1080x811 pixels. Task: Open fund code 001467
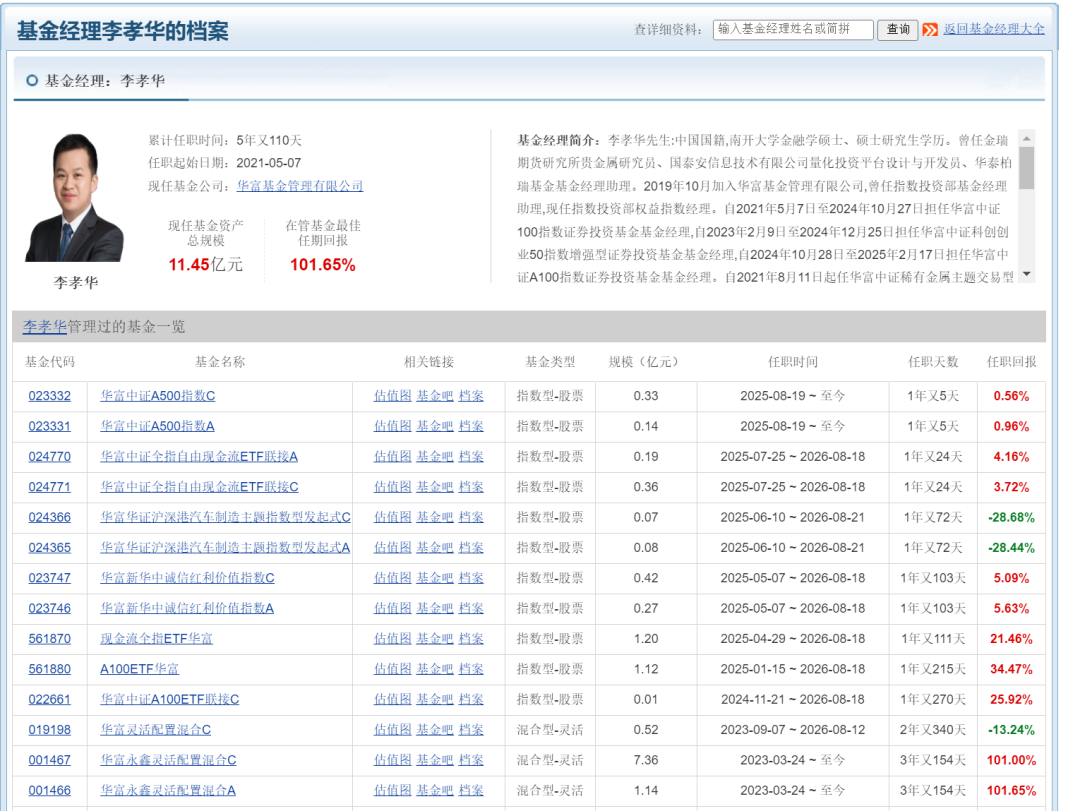(50, 760)
